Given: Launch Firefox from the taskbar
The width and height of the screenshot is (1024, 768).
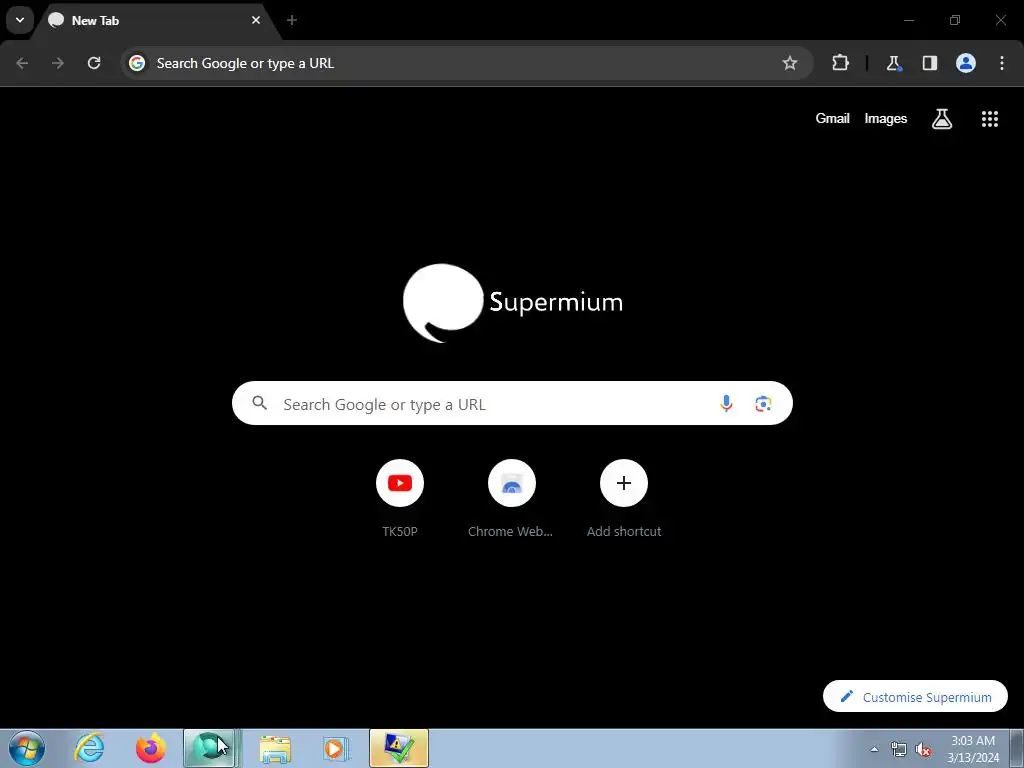Looking at the screenshot, I should [150, 748].
